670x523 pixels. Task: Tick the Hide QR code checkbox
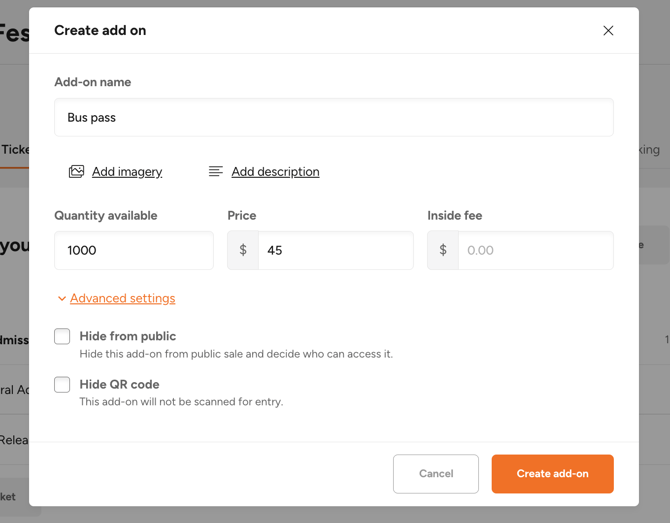pos(62,384)
